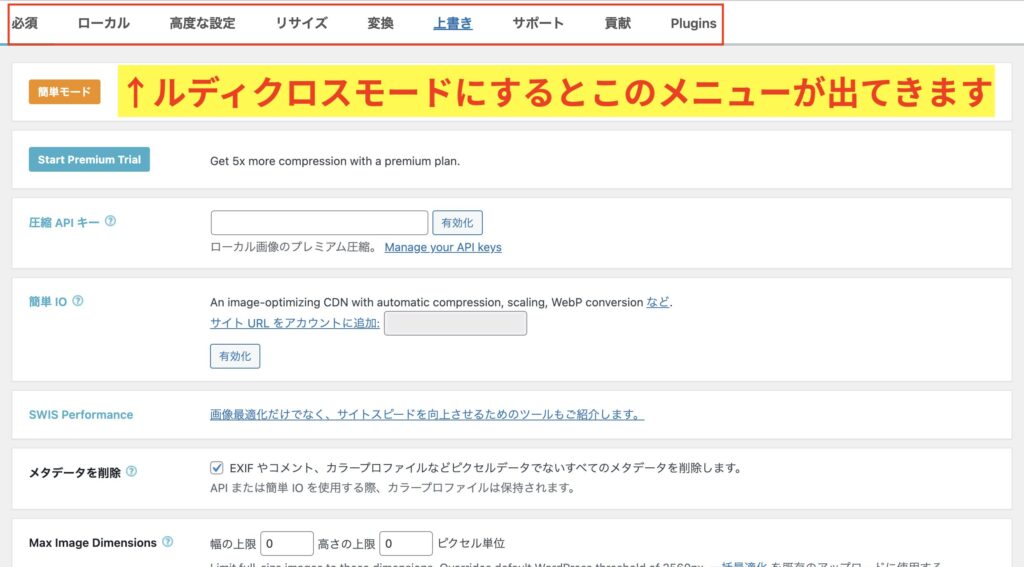Screen dimensions: 1024x567
Task: Click the サイト URL をアカウントに追加 link
Action: [294, 323]
